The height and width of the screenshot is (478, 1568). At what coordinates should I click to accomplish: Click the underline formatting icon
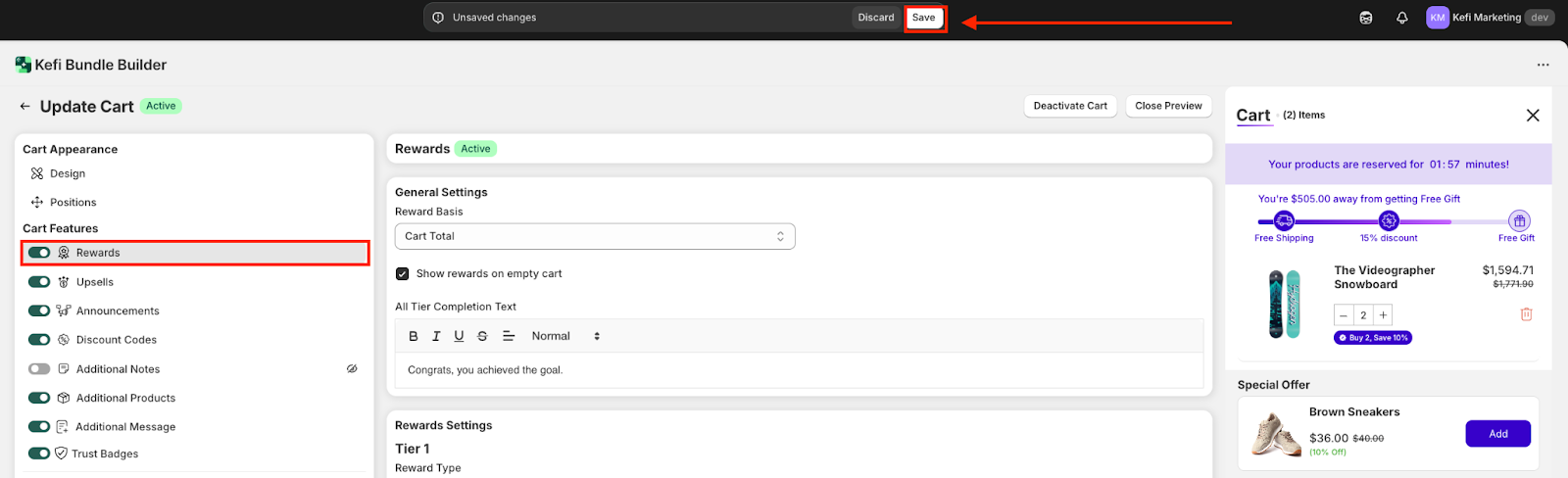pyautogui.click(x=459, y=336)
